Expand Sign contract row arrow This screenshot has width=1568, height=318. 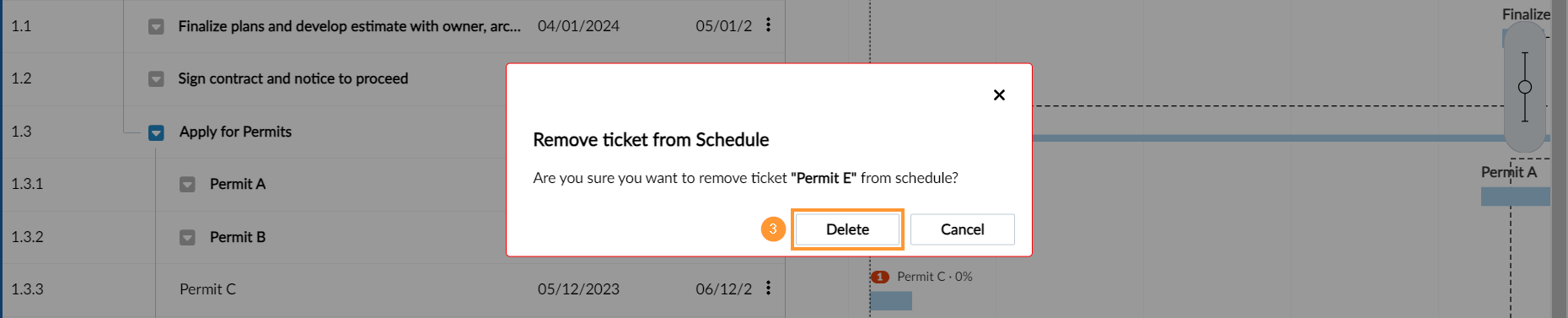click(156, 79)
